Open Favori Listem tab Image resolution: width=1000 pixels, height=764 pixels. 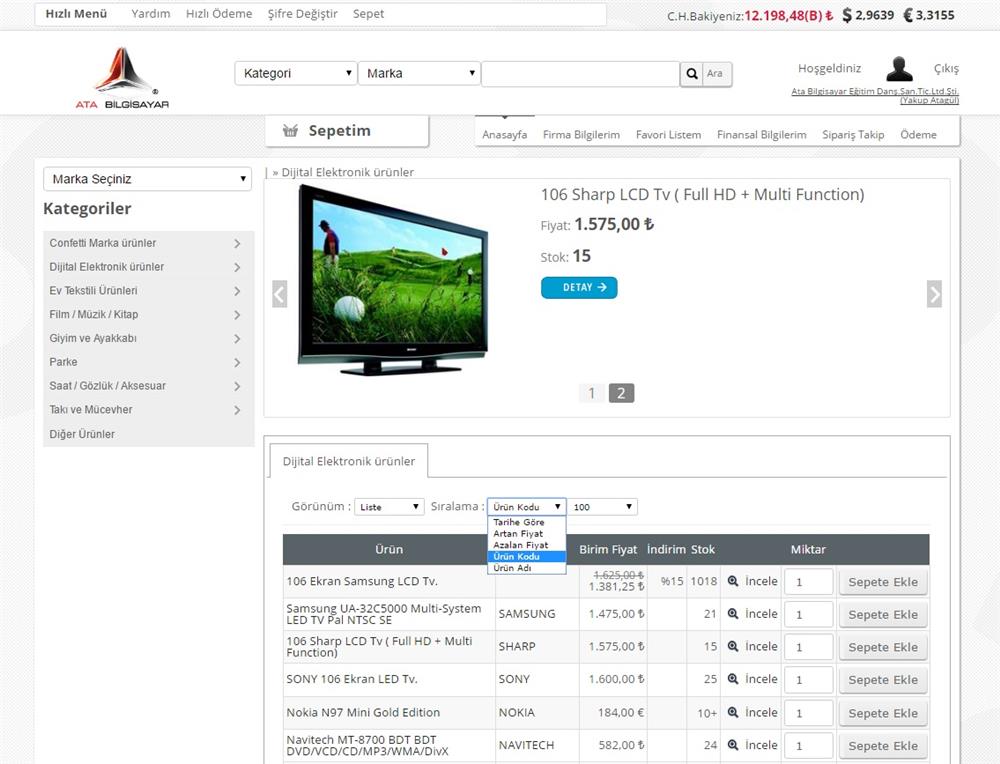(x=668, y=135)
